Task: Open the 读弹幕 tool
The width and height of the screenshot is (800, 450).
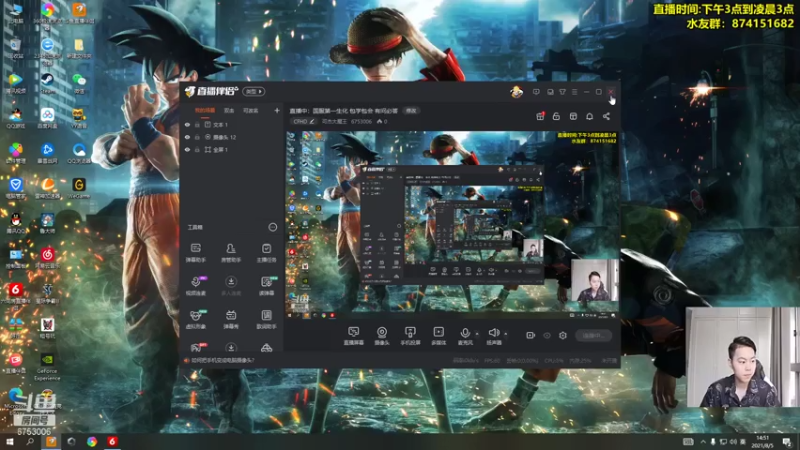Action: click(x=266, y=286)
